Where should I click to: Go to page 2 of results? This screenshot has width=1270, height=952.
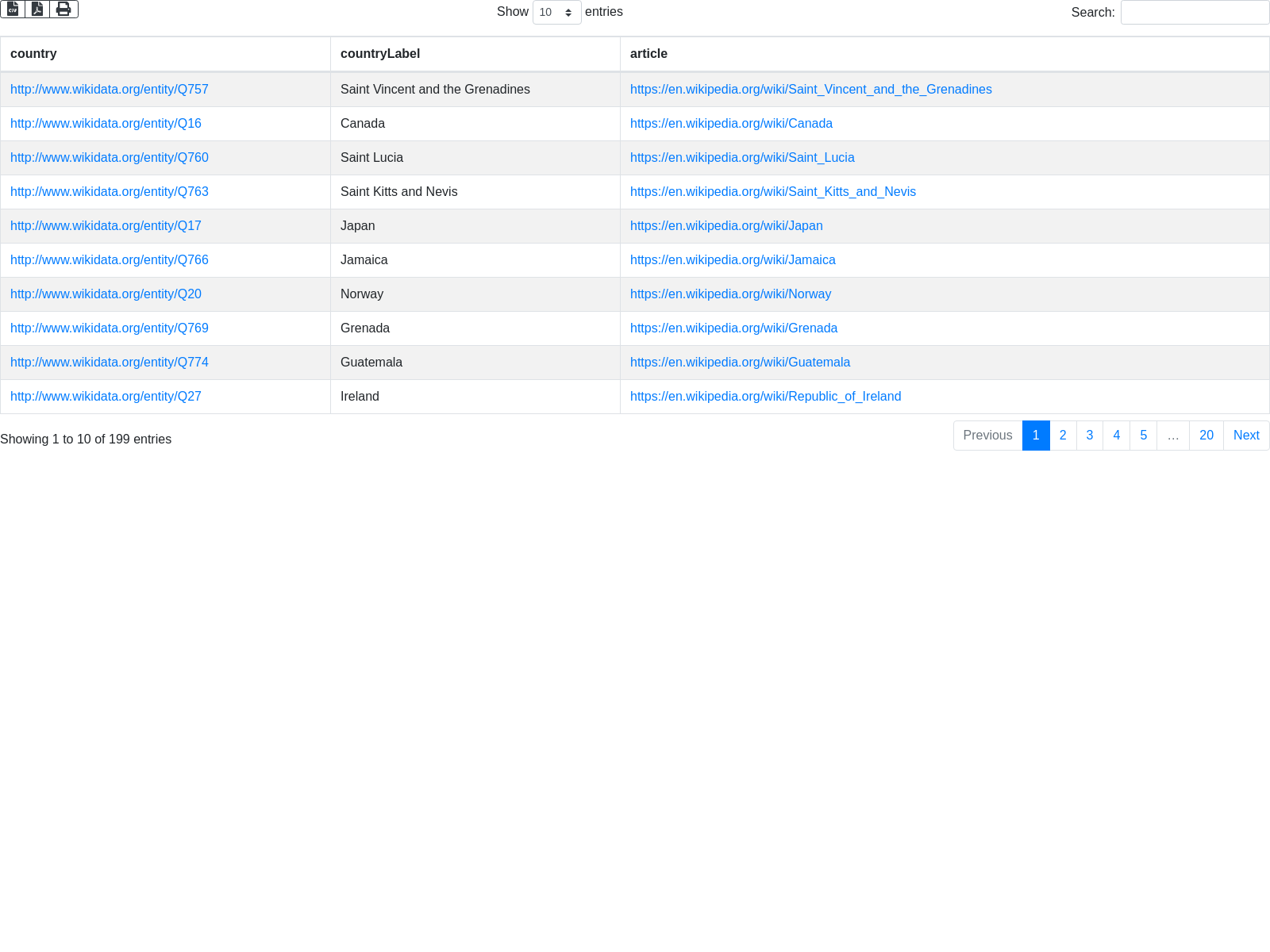coord(1063,436)
